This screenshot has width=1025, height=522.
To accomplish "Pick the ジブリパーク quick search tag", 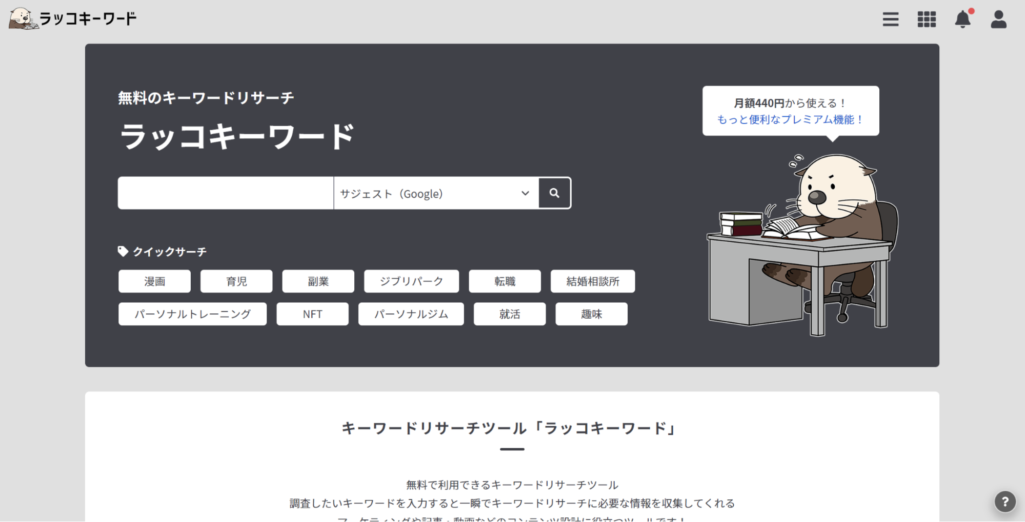I will pyautogui.click(x=411, y=282).
